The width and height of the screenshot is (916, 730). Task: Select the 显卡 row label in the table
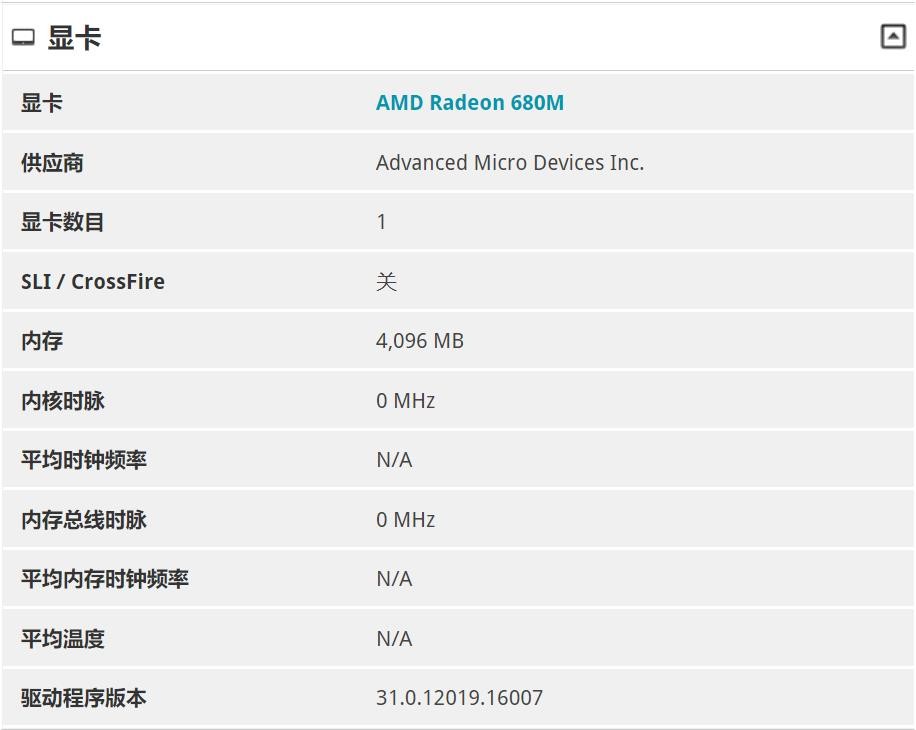click(x=42, y=103)
